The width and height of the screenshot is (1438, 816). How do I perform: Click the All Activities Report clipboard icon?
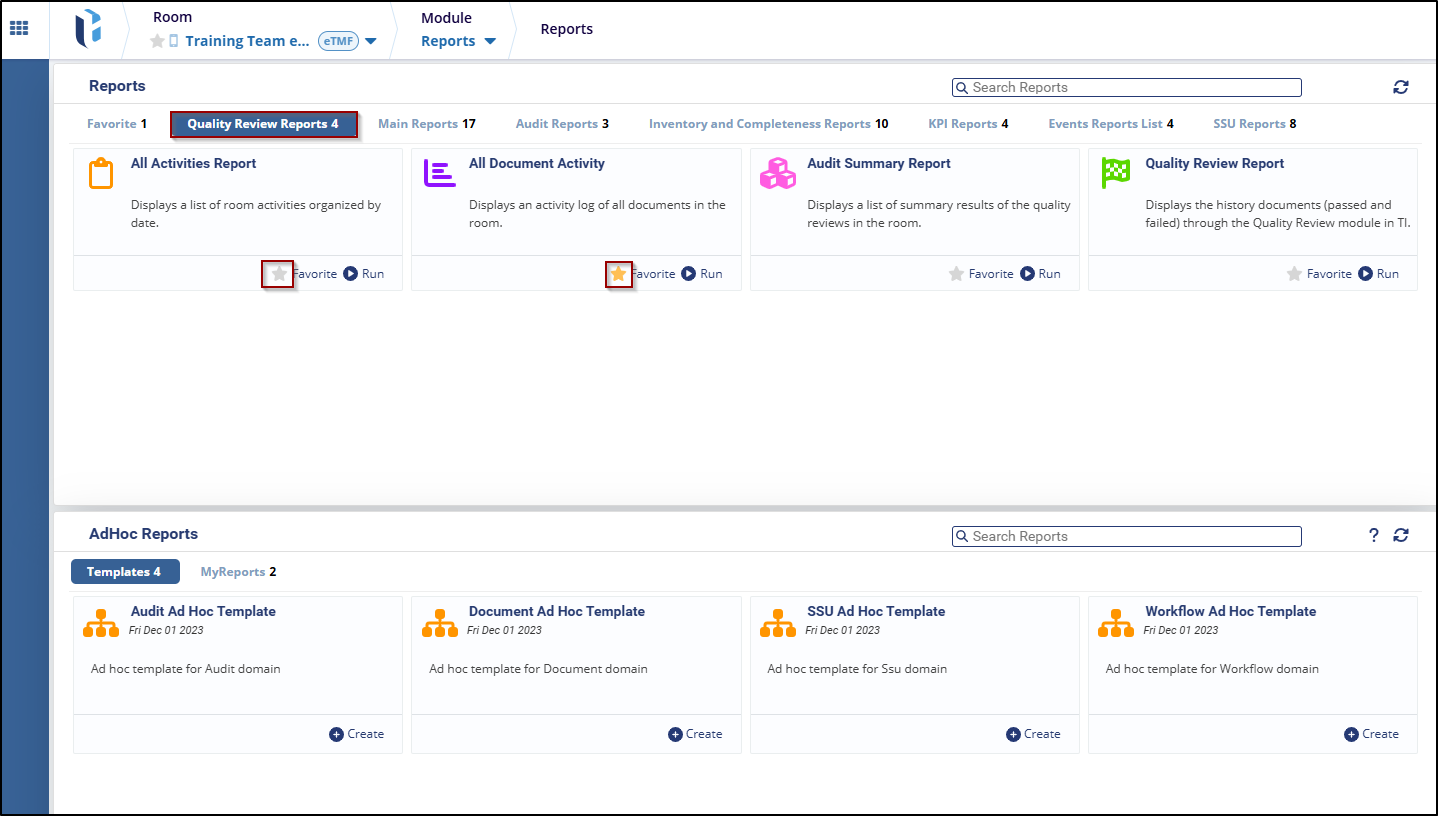point(101,173)
